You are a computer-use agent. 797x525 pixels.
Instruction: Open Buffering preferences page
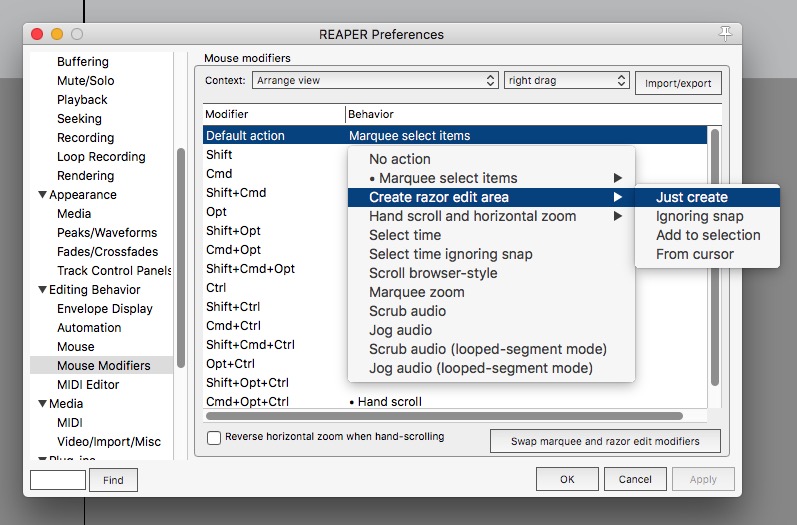(x=83, y=61)
